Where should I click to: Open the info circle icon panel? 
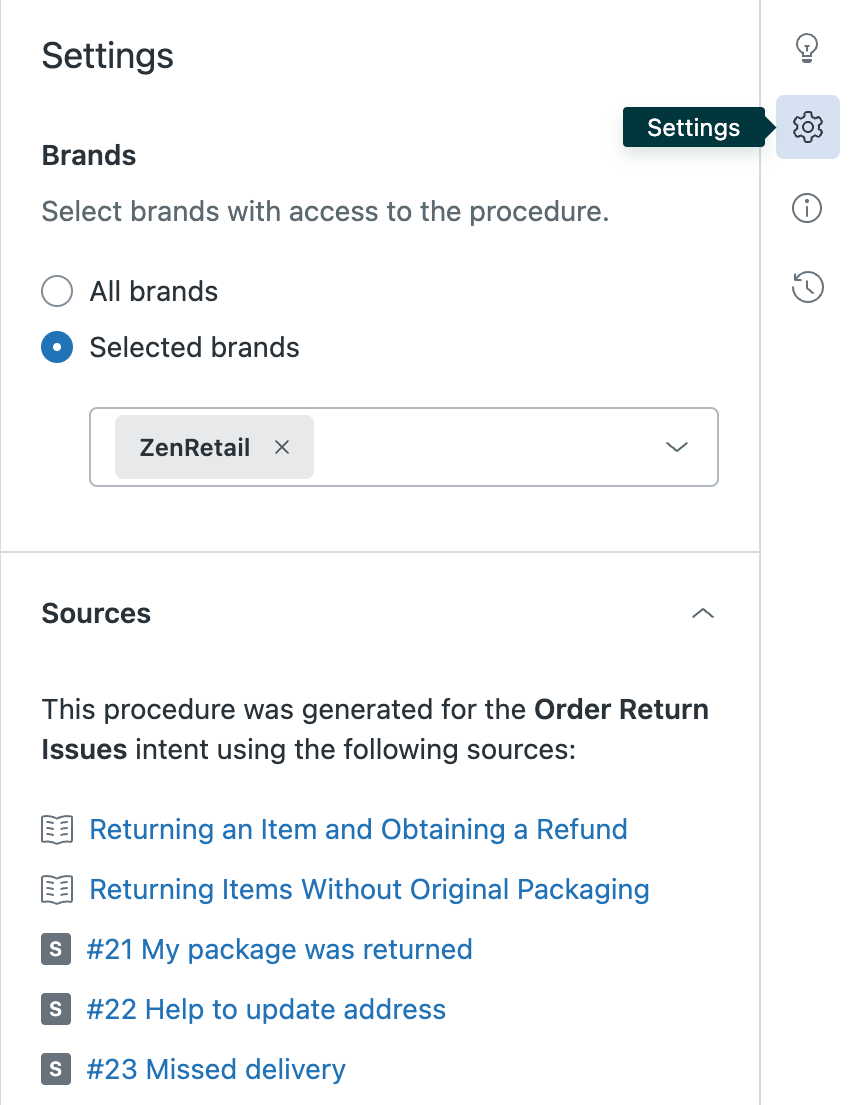click(x=807, y=208)
